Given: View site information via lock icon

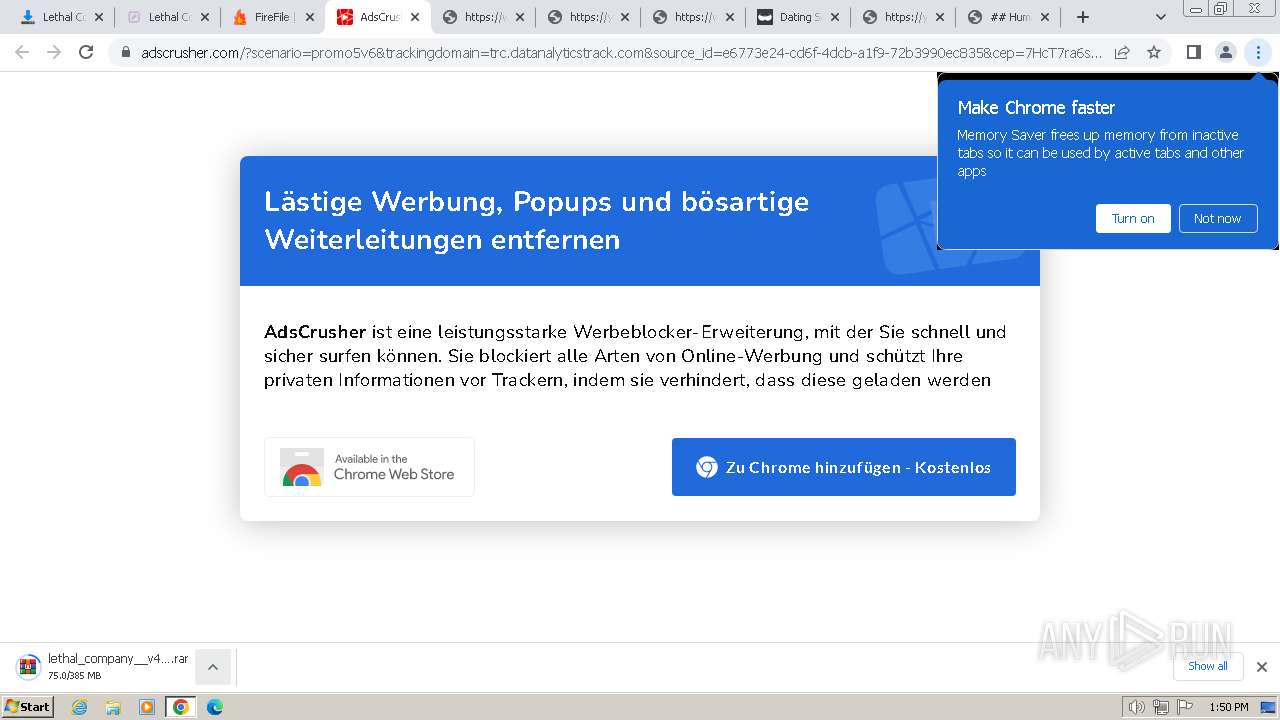Looking at the screenshot, I should pos(126,52).
